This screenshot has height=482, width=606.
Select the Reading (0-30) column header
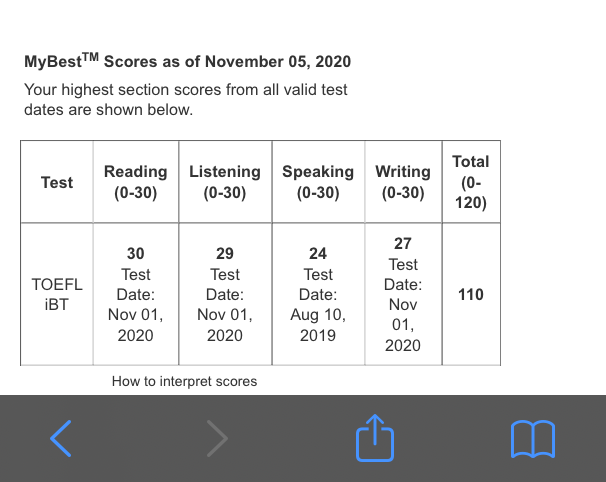tap(135, 182)
